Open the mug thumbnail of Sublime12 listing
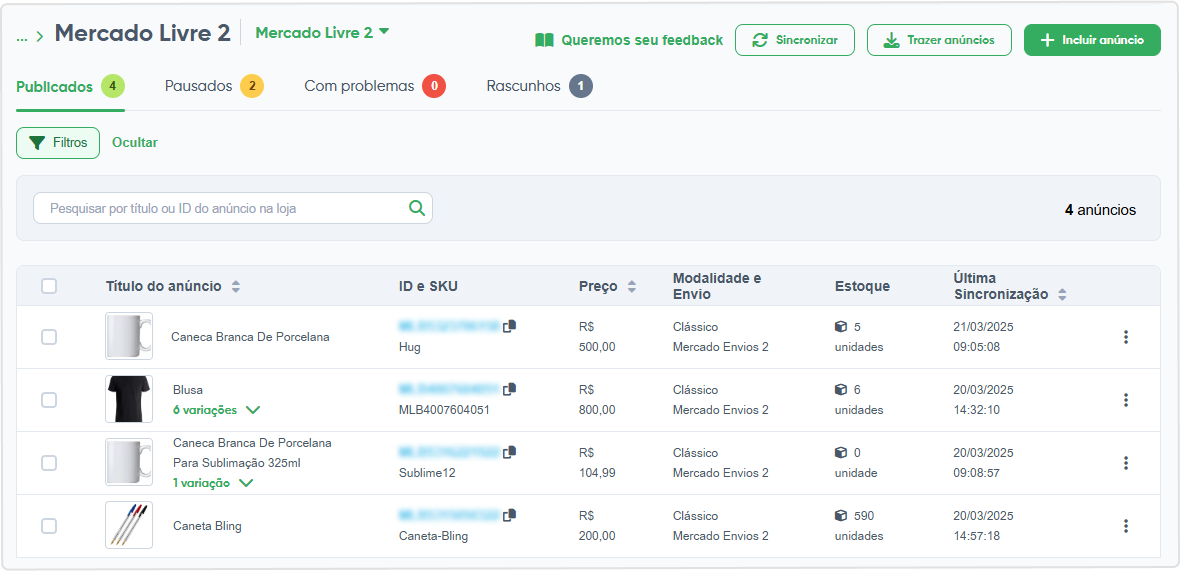Image resolution: width=1180 pixels, height=571 pixels. point(129,462)
